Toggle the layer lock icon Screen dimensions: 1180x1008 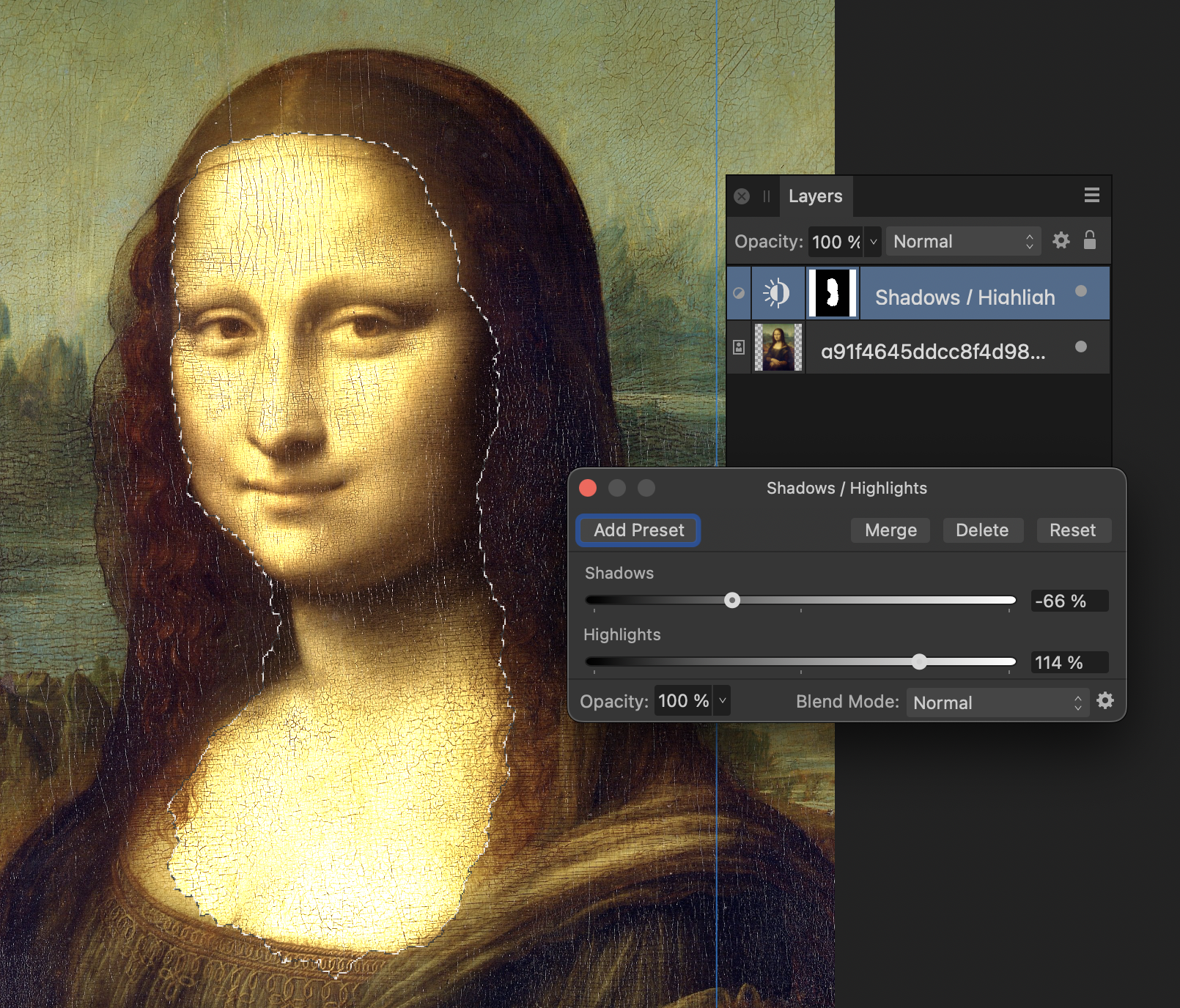pyautogui.click(x=1090, y=240)
